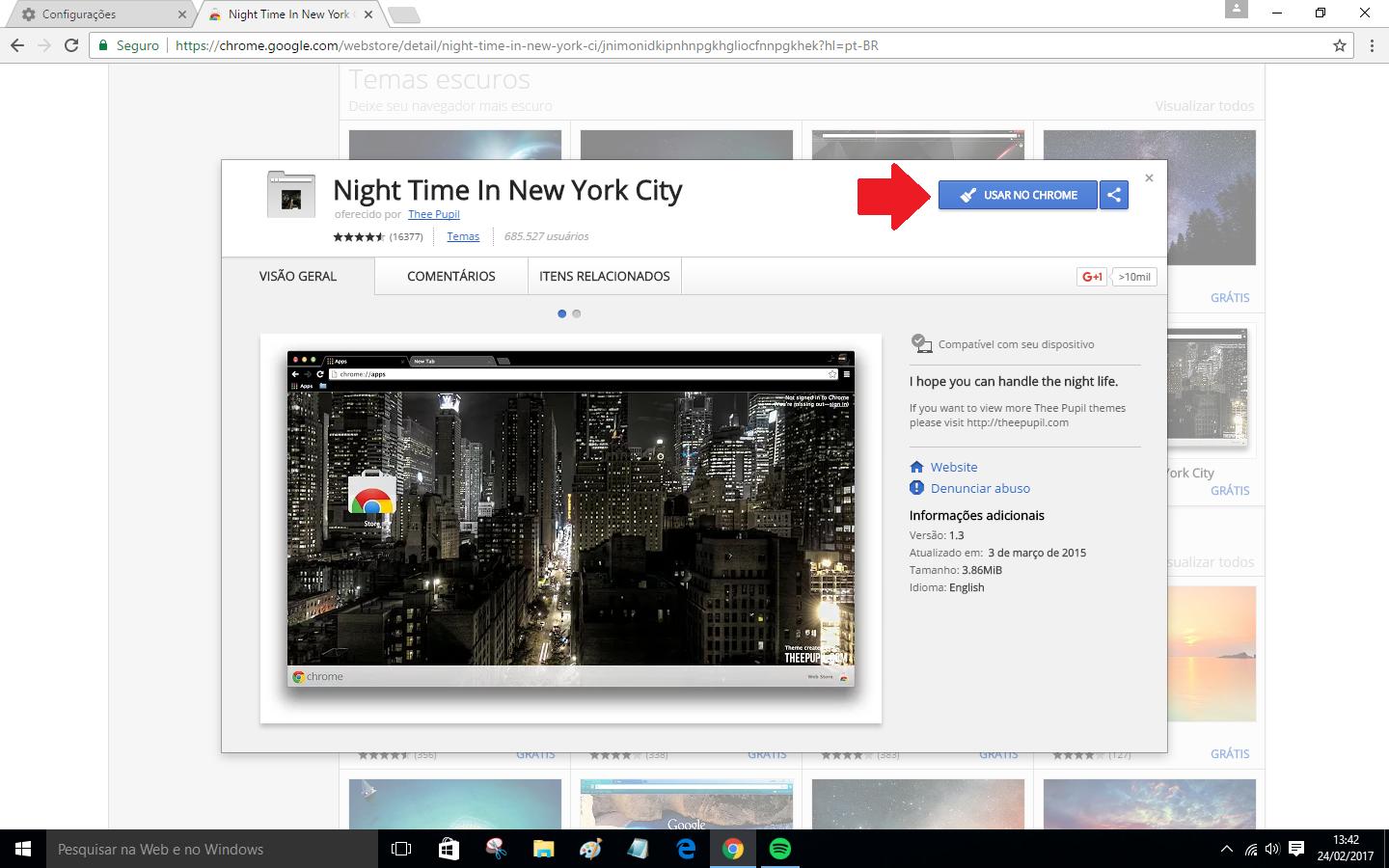
Task: Click Denunciar abuso link
Action: [980, 488]
